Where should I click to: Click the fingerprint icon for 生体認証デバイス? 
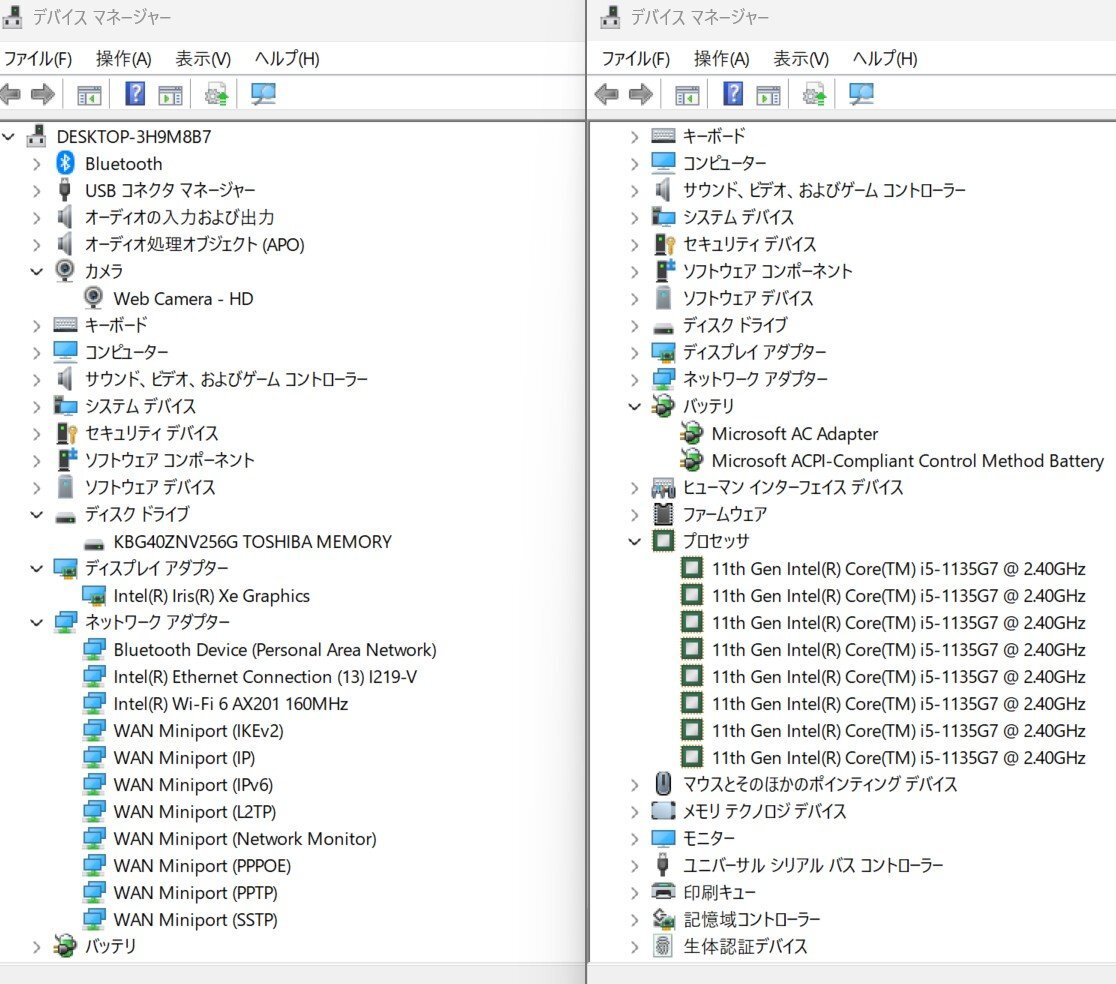pos(663,945)
